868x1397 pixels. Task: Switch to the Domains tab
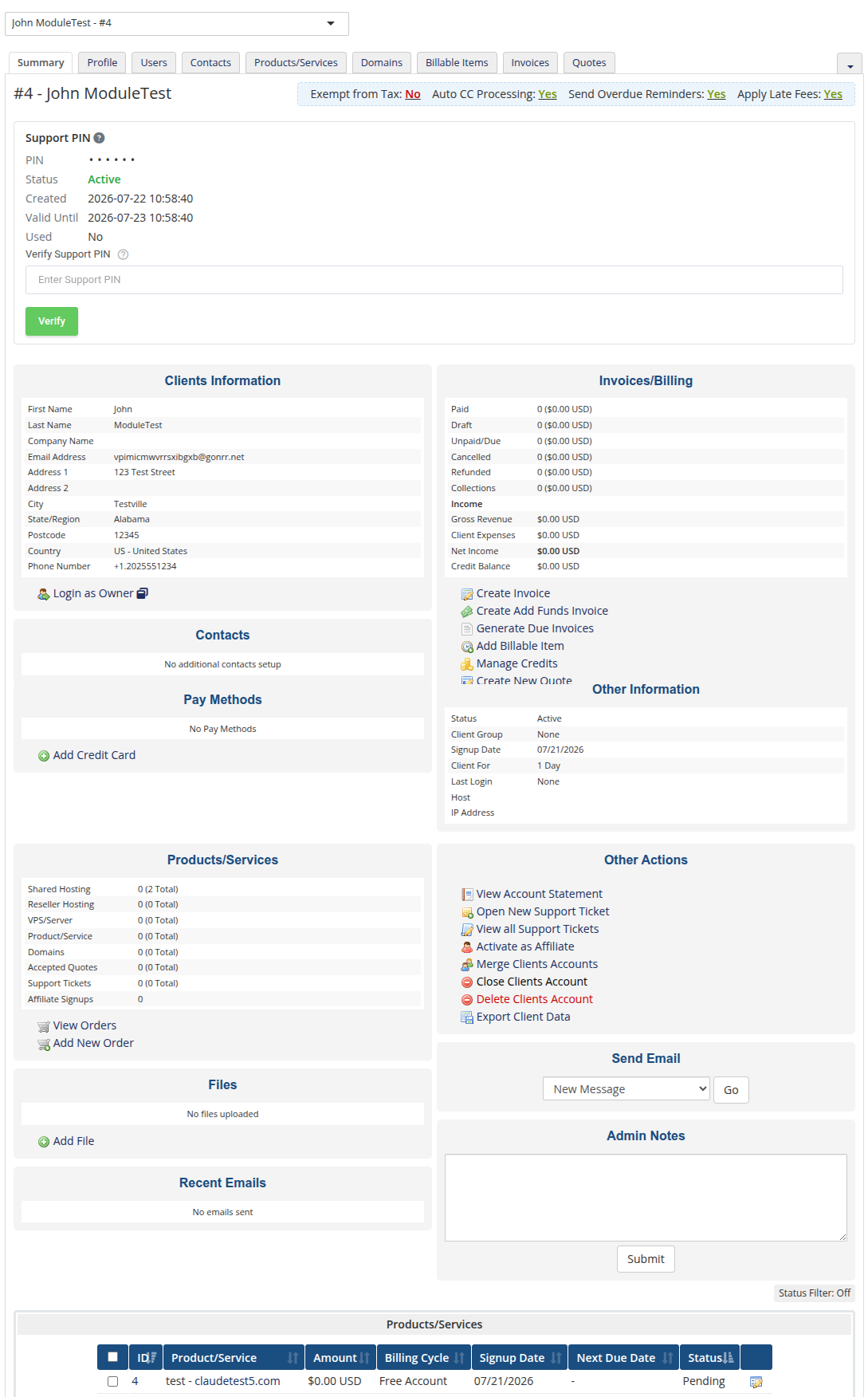point(382,63)
